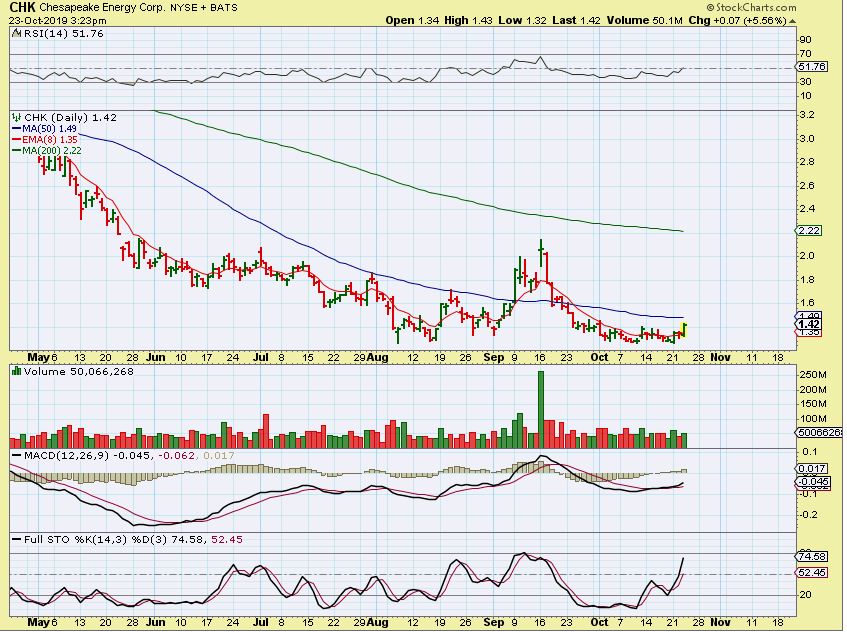Click the 74.58 stochastic %K axis tag
Image resolution: width=847 pixels, height=632 pixels.
(812, 556)
